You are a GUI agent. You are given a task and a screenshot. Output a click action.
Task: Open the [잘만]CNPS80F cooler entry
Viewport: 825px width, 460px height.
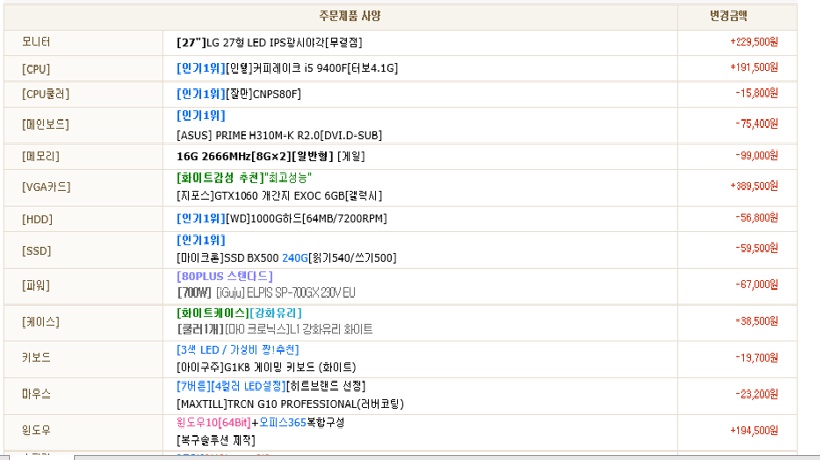tap(239, 94)
